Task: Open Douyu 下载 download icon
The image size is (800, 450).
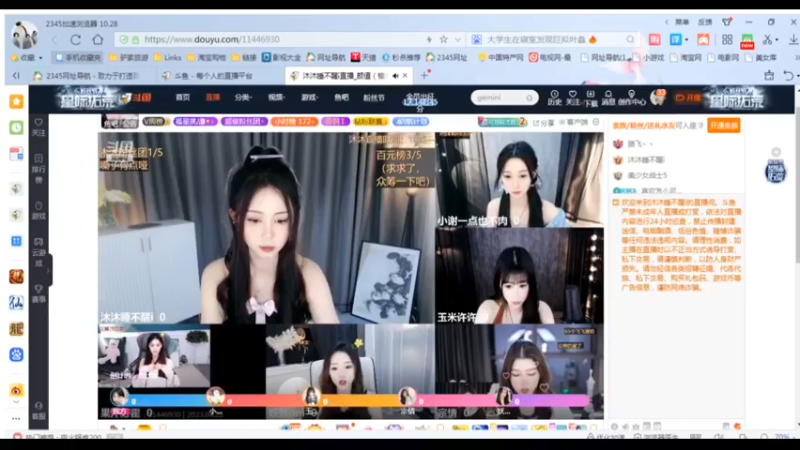Action: click(x=590, y=98)
